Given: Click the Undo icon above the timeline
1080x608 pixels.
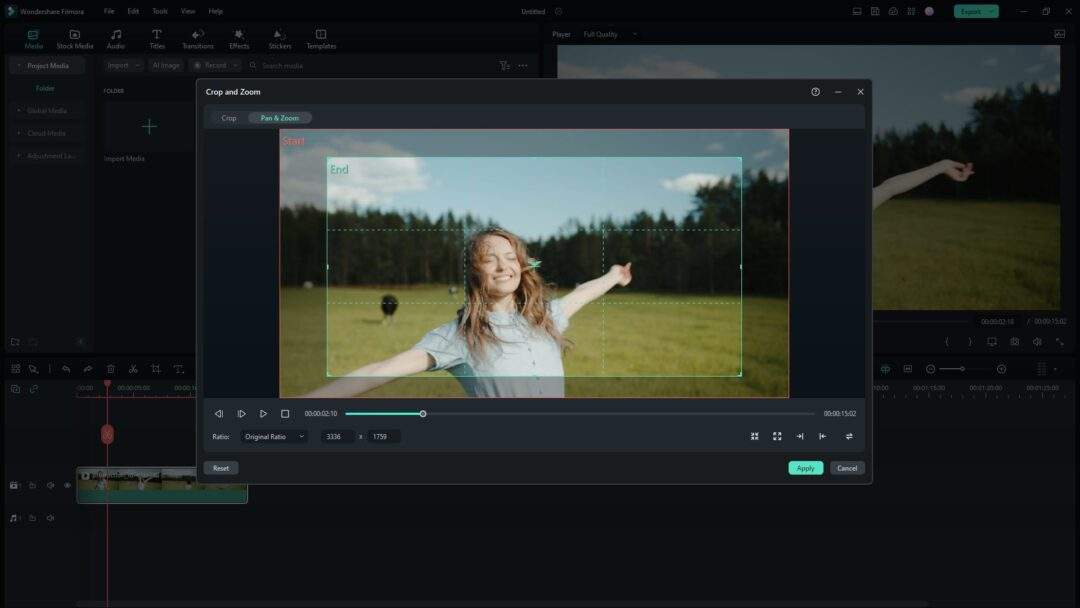Looking at the screenshot, I should tap(66, 368).
